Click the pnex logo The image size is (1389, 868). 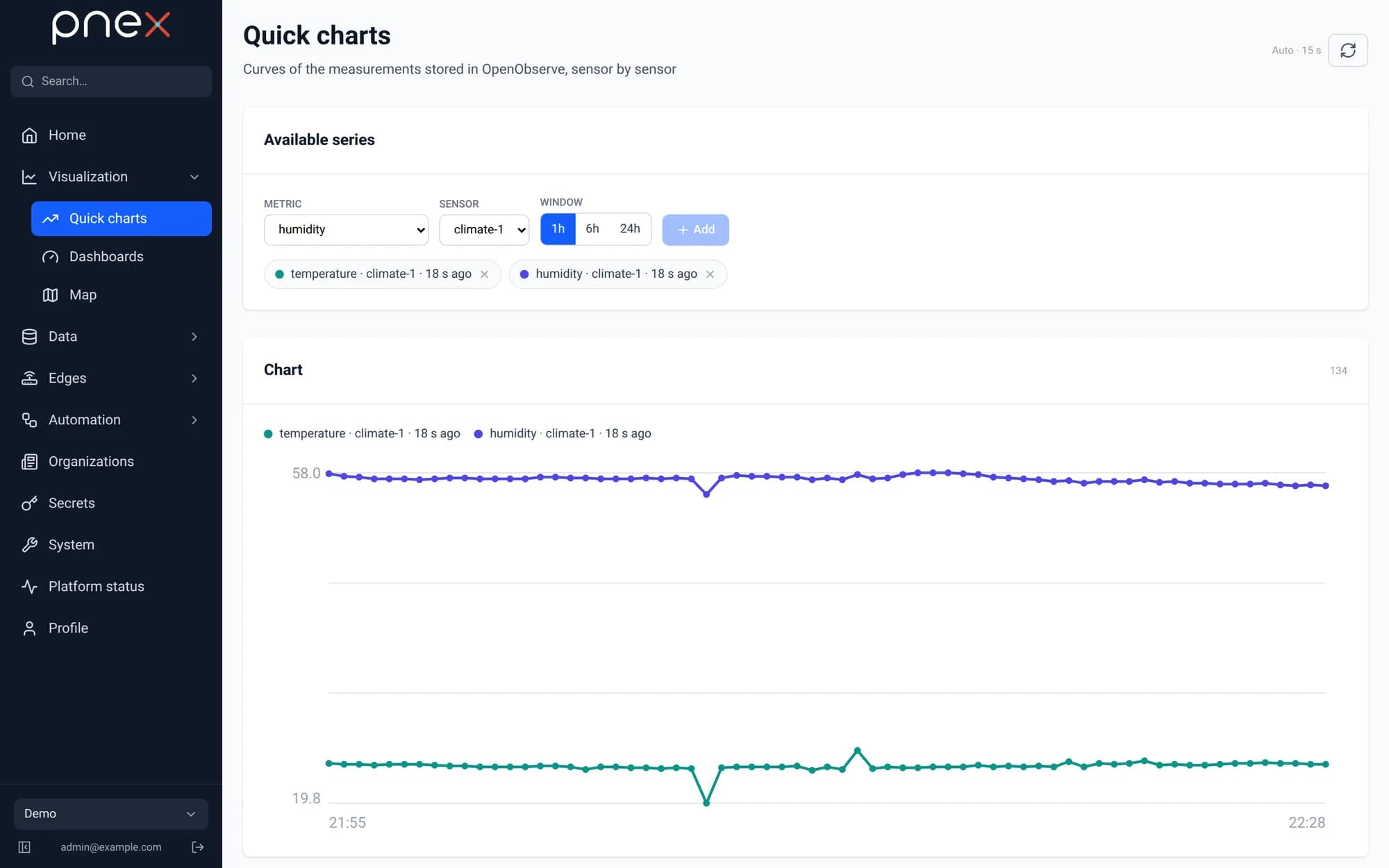point(111,27)
